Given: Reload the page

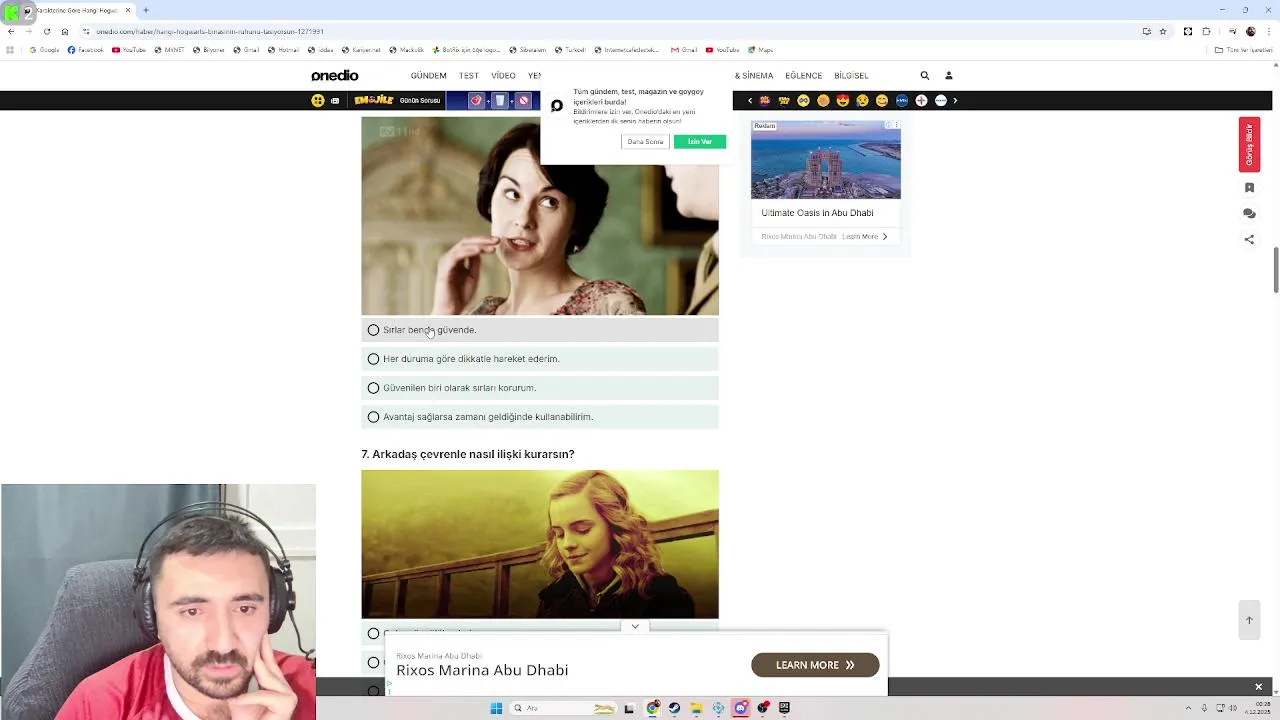Looking at the screenshot, I should pos(46,31).
